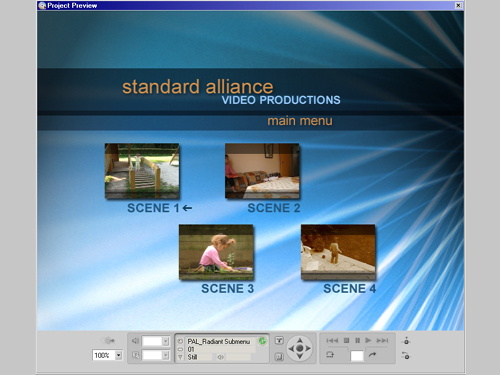Click the white input box in the transport panel
The height and width of the screenshot is (375, 500).
357,356
